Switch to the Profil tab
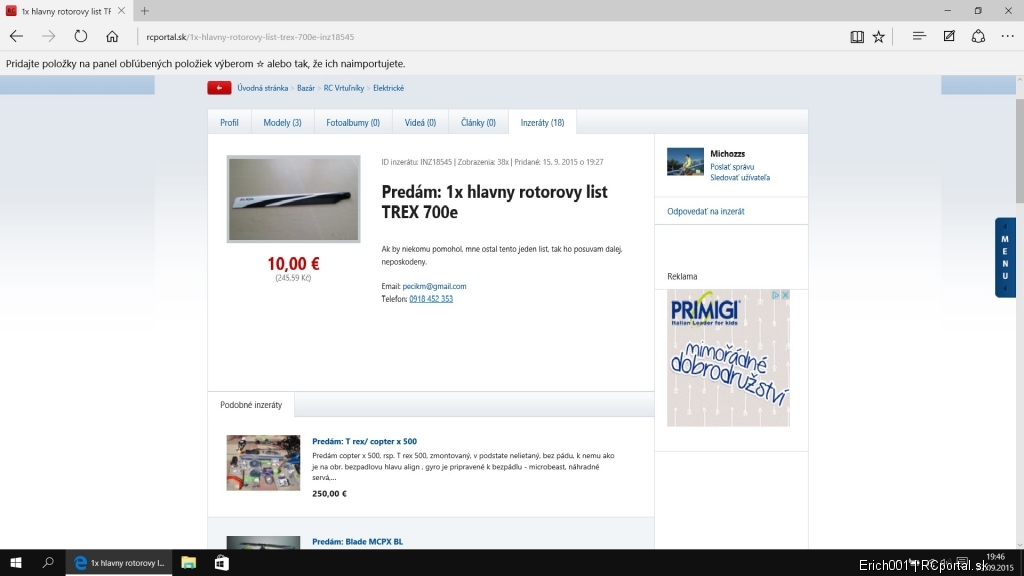The height and width of the screenshot is (576, 1024). [x=229, y=122]
